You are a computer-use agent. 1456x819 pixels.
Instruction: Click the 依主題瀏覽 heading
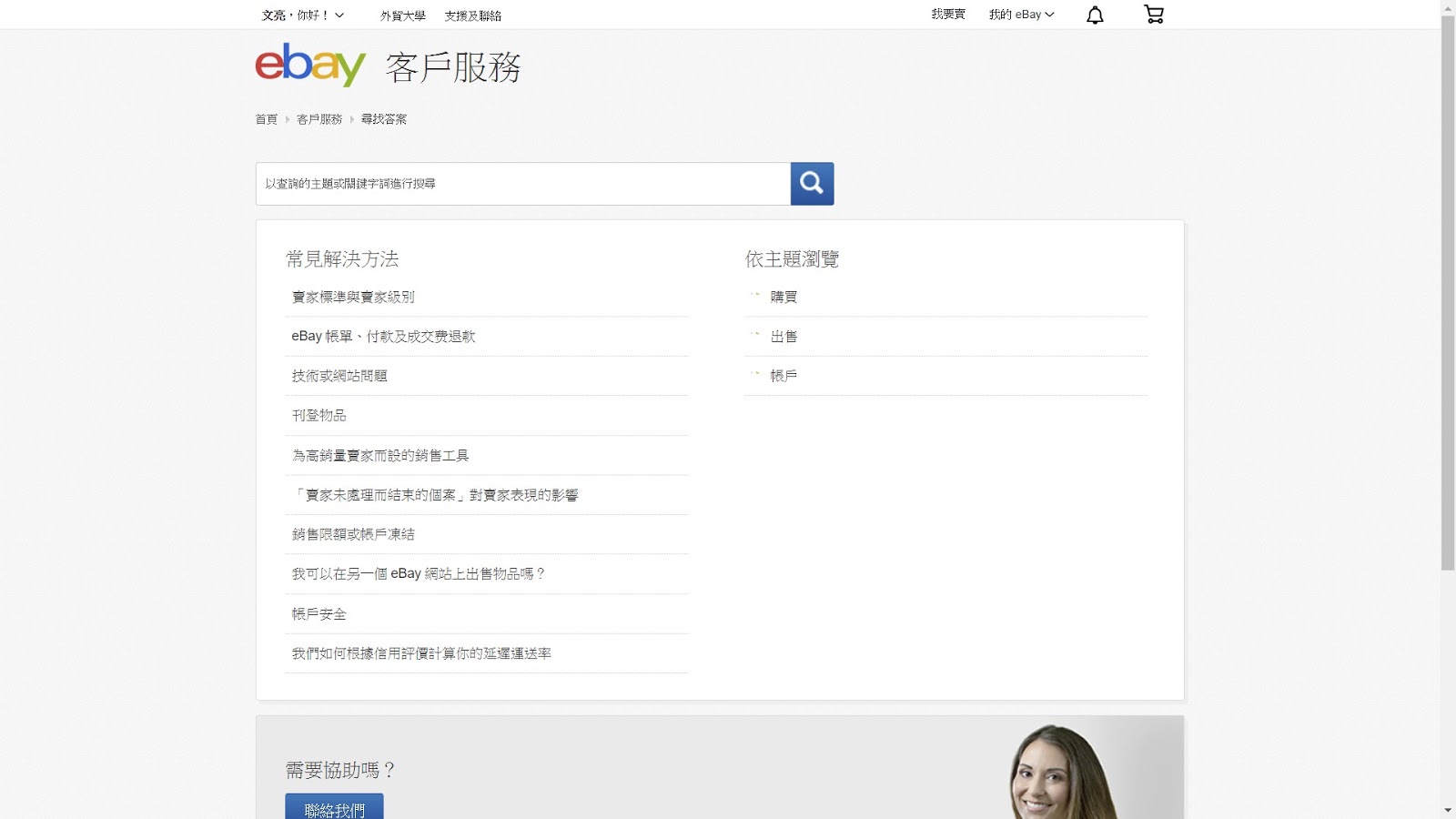[792, 259]
